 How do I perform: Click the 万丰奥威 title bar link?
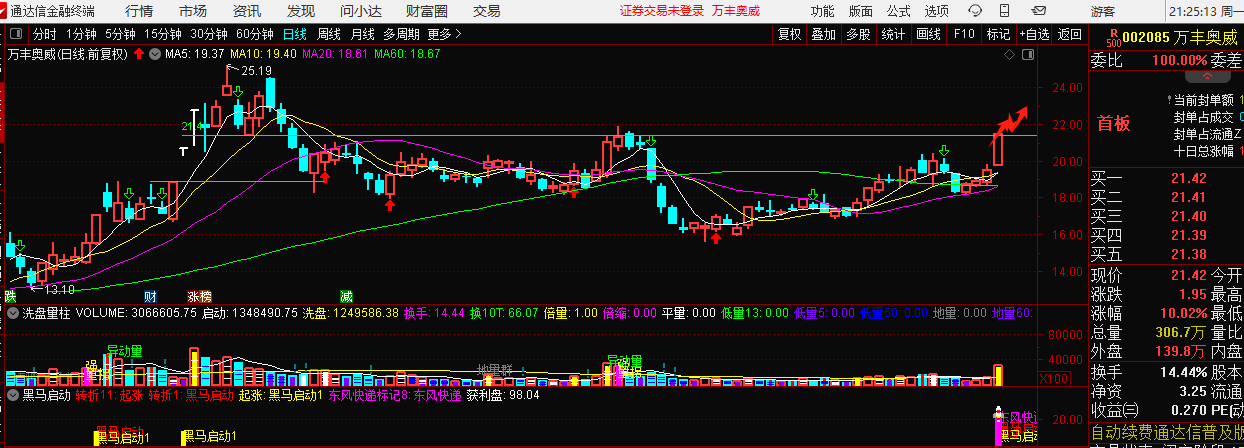click(x=736, y=11)
